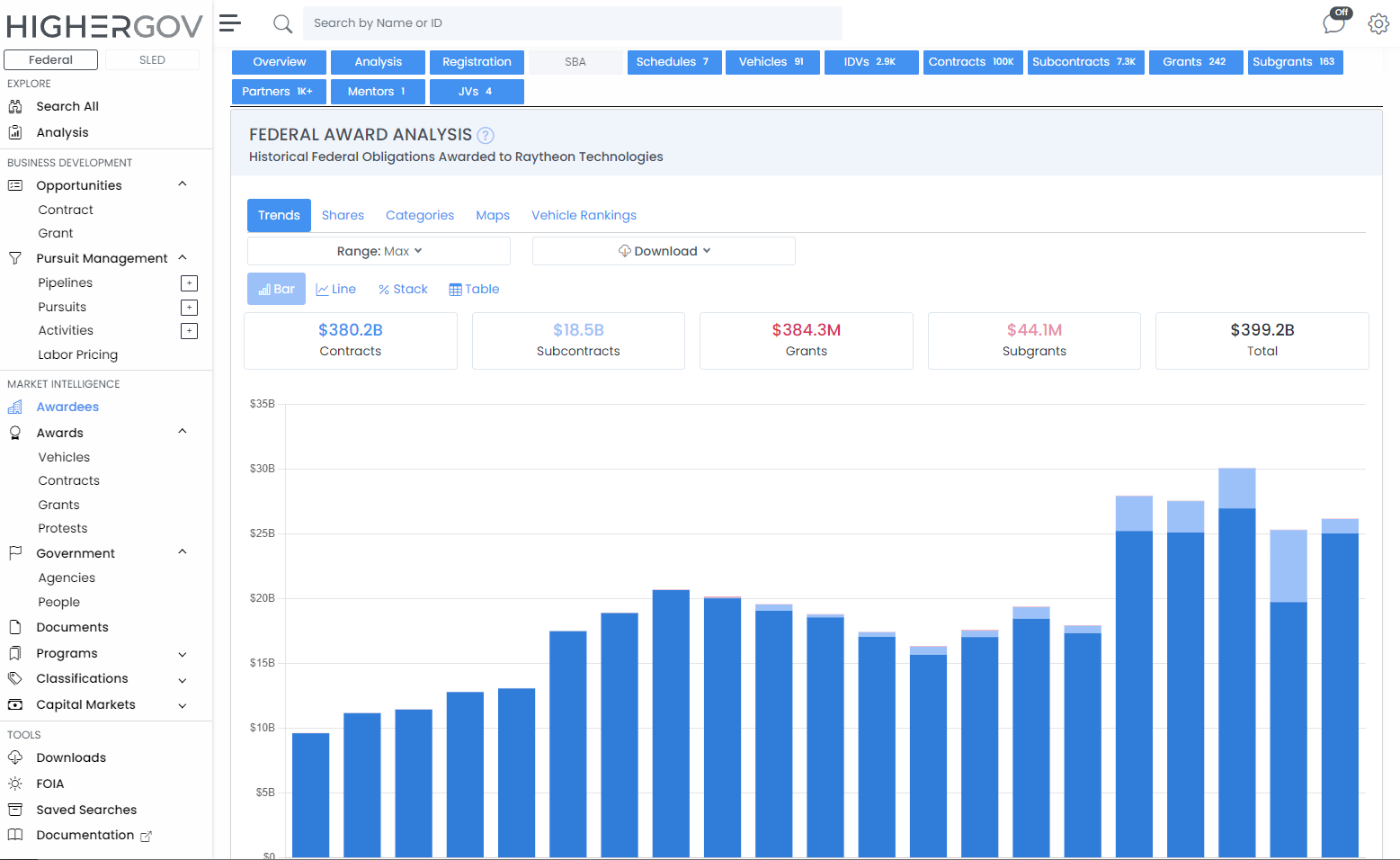1400x860 pixels.
Task: Switch to the Shares tab
Action: pyautogui.click(x=343, y=215)
